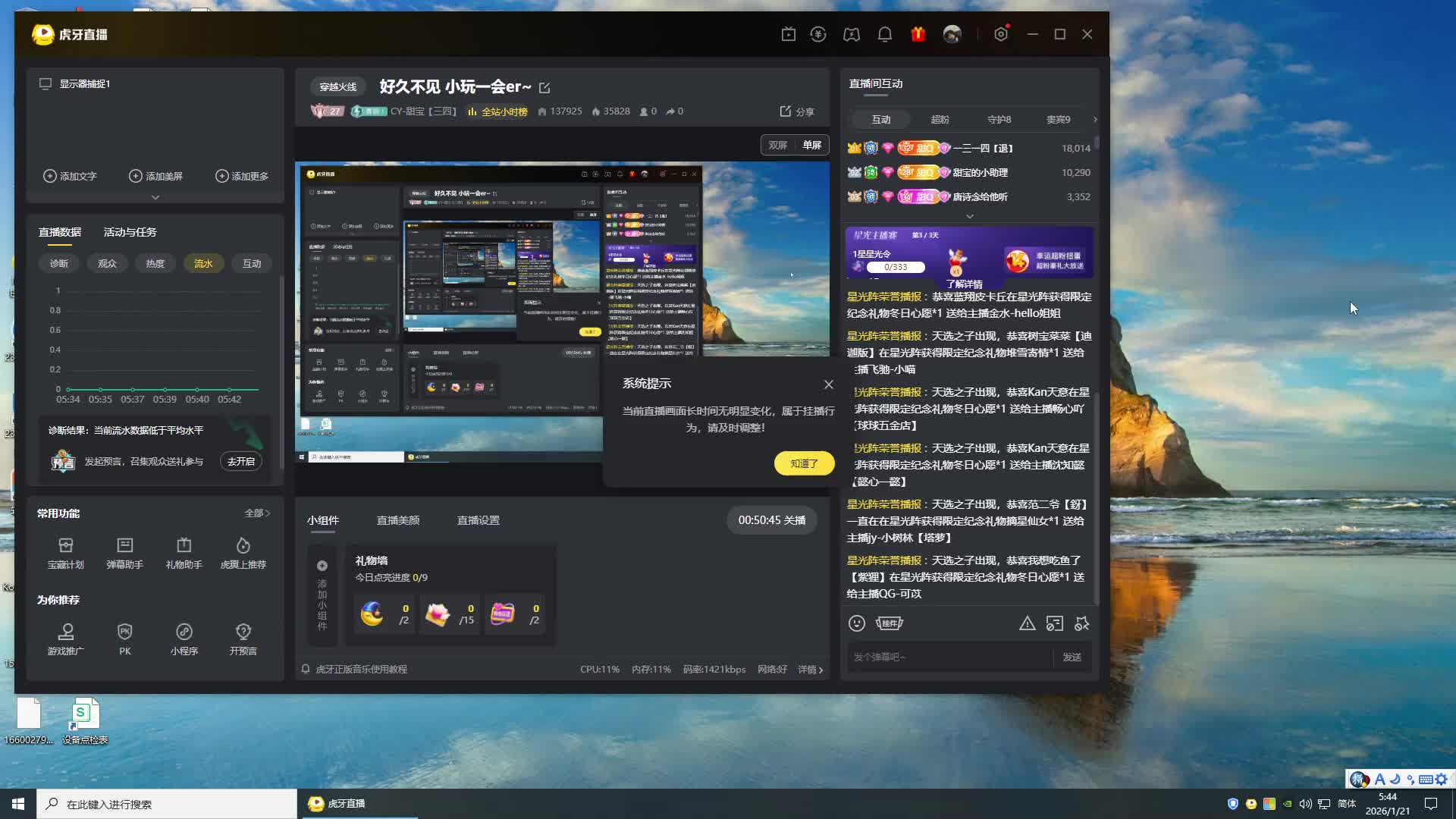Expand the contributor ranking list chevron
Screen dimensions: 1456x819
point(969,216)
